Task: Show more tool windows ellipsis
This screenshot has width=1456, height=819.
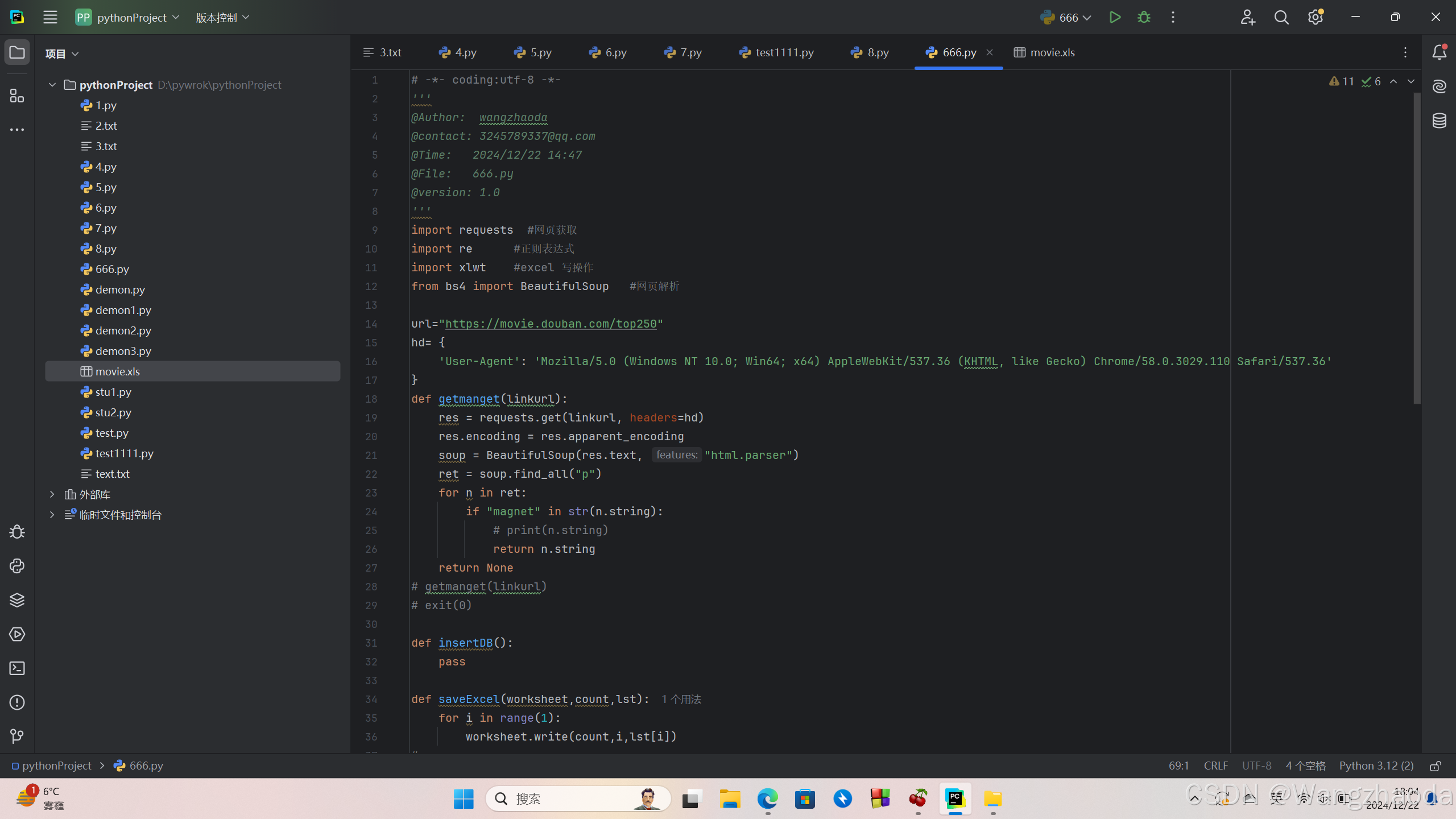Action: point(17,130)
